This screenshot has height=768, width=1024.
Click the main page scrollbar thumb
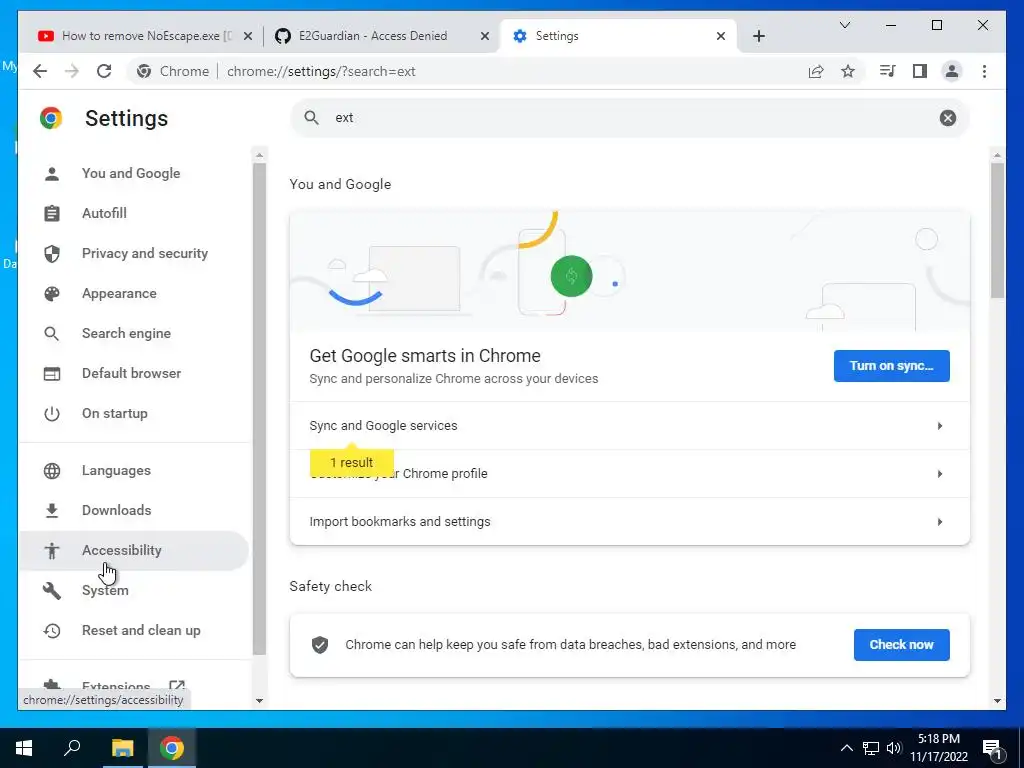997,230
